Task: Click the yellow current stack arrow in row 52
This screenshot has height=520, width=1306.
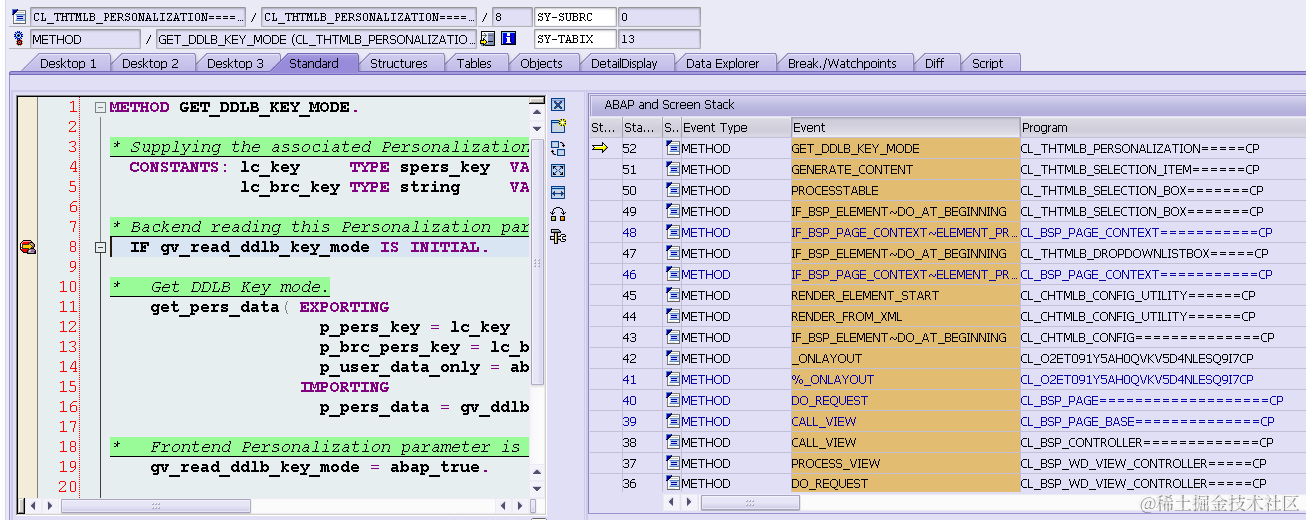Action: (600, 148)
